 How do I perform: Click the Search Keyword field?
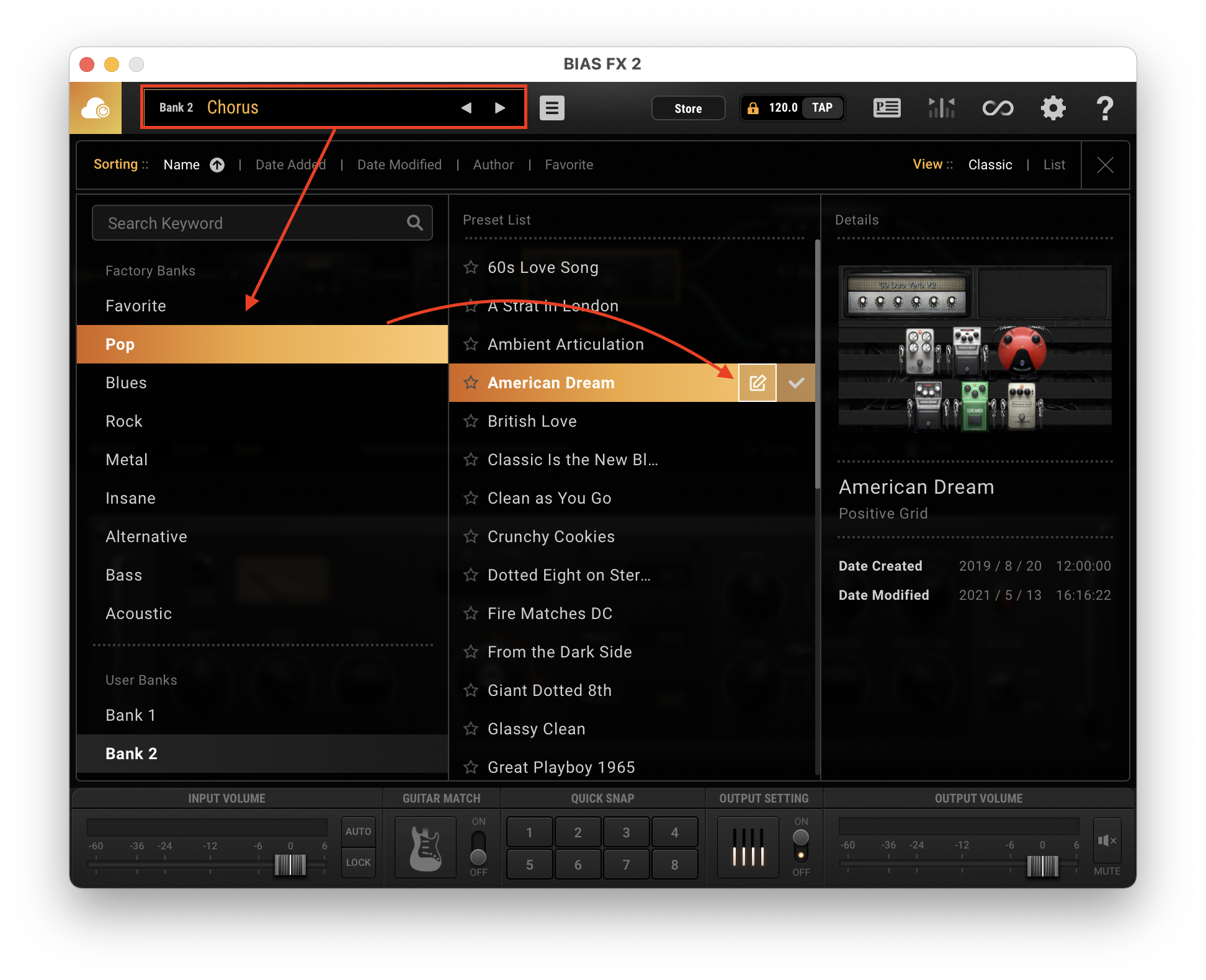(262, 223)
